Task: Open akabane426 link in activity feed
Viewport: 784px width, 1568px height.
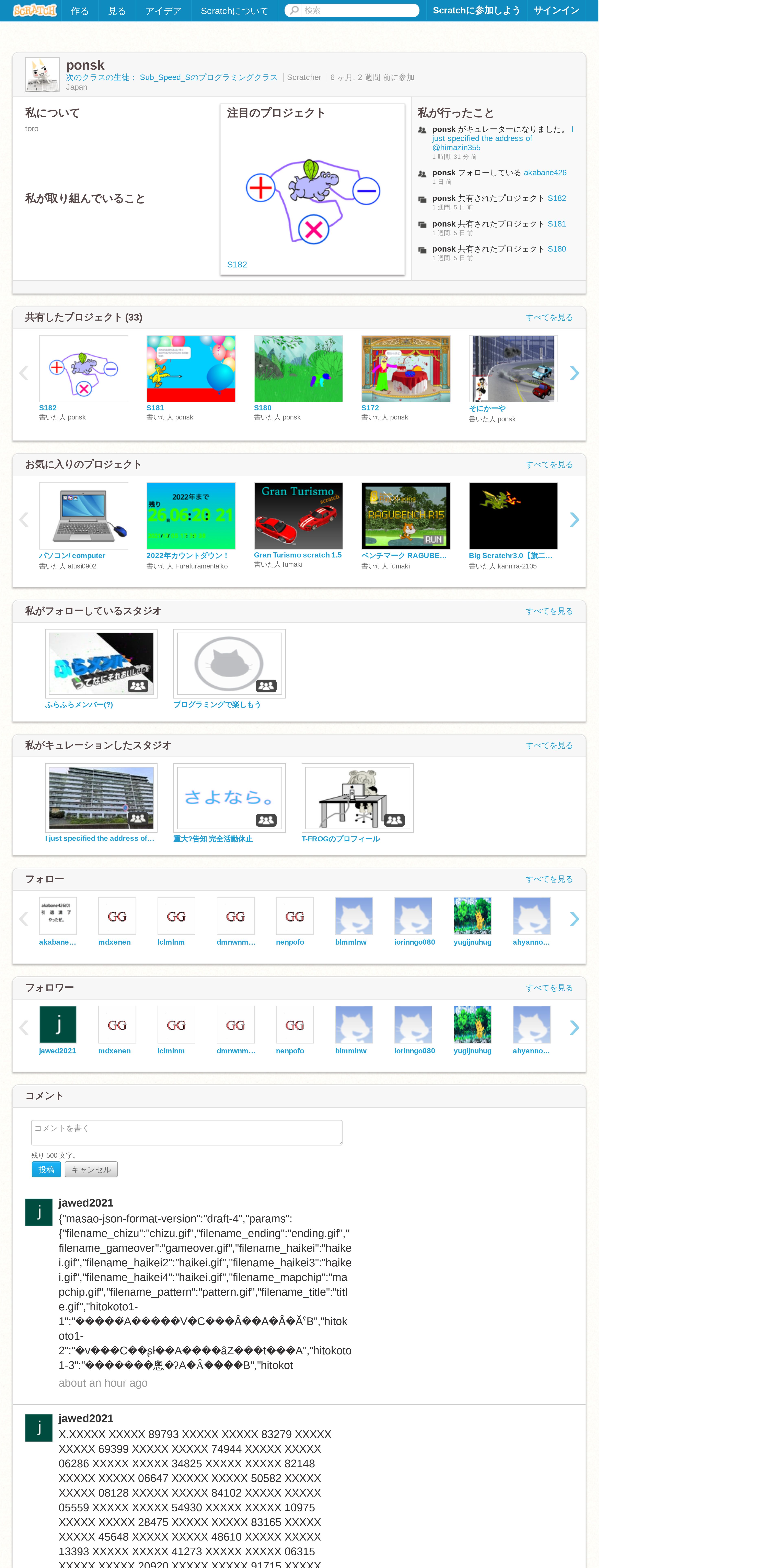Action: pos(545,173)
